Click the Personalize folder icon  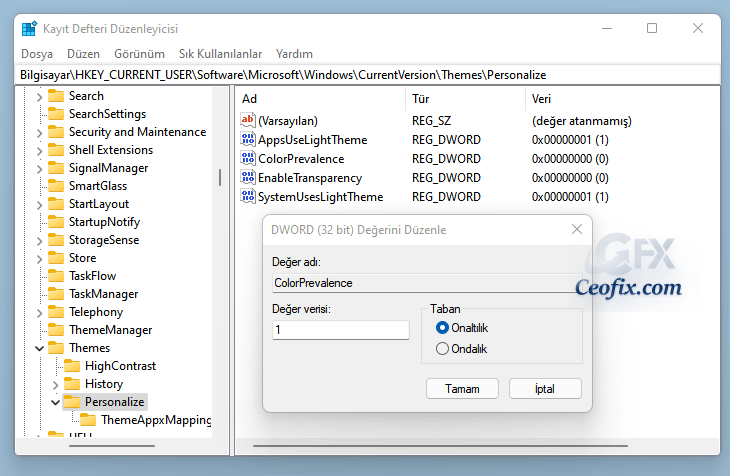click(x=72, y=402)
